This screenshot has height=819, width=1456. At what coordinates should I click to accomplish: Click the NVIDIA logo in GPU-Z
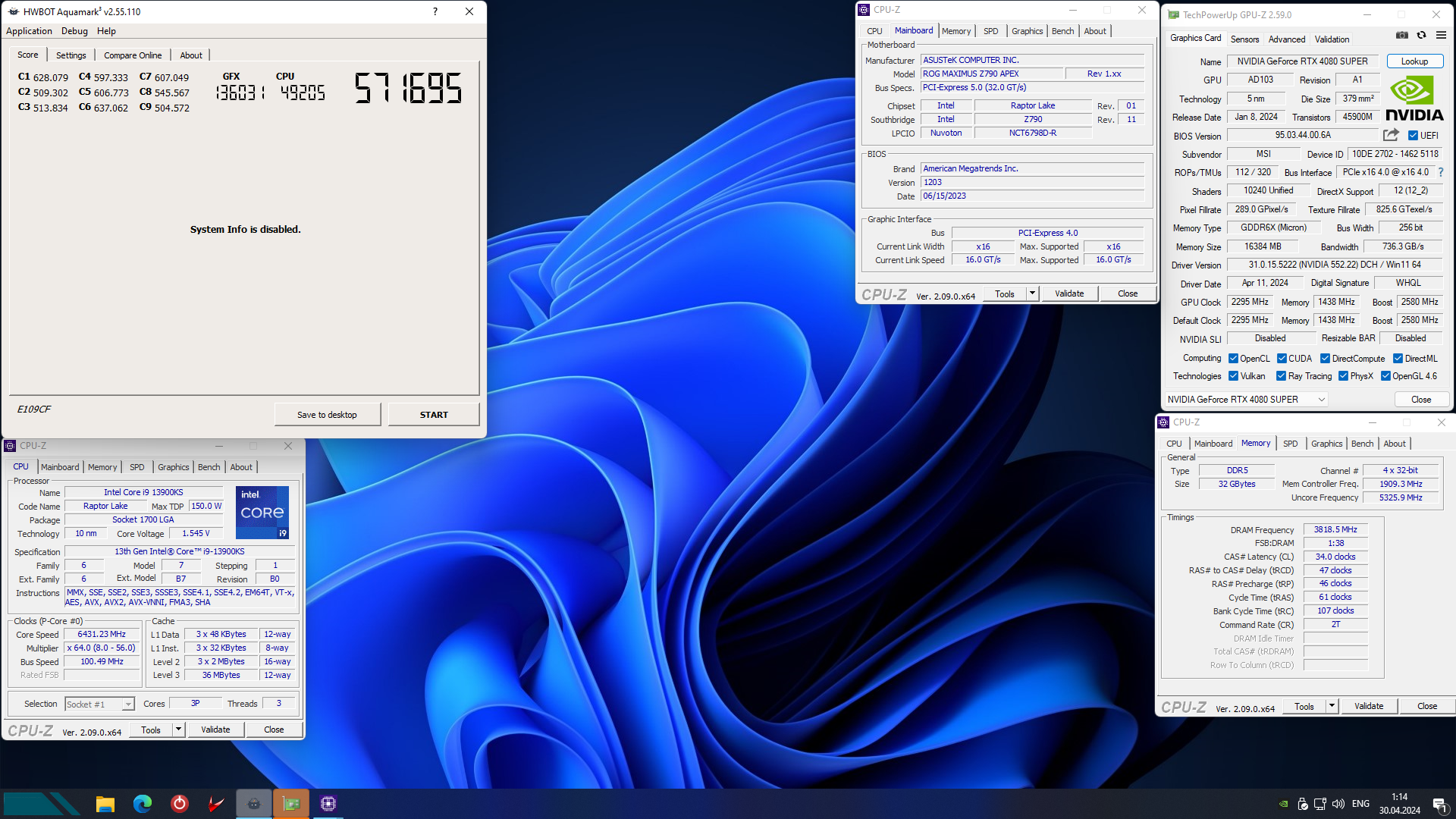(1414, 99)
